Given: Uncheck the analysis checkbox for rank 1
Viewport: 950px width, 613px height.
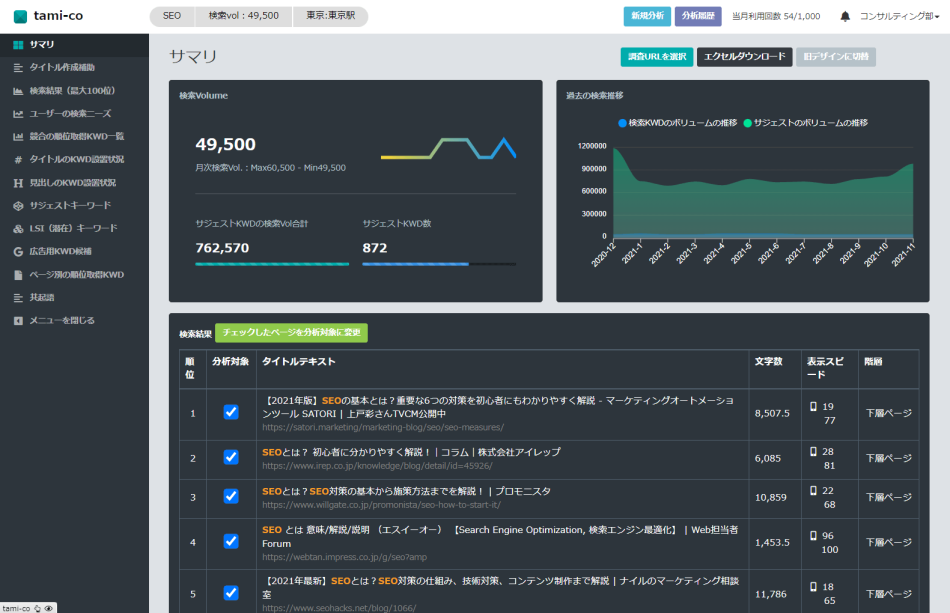Looking at the screenshot, I should (231, 412).
